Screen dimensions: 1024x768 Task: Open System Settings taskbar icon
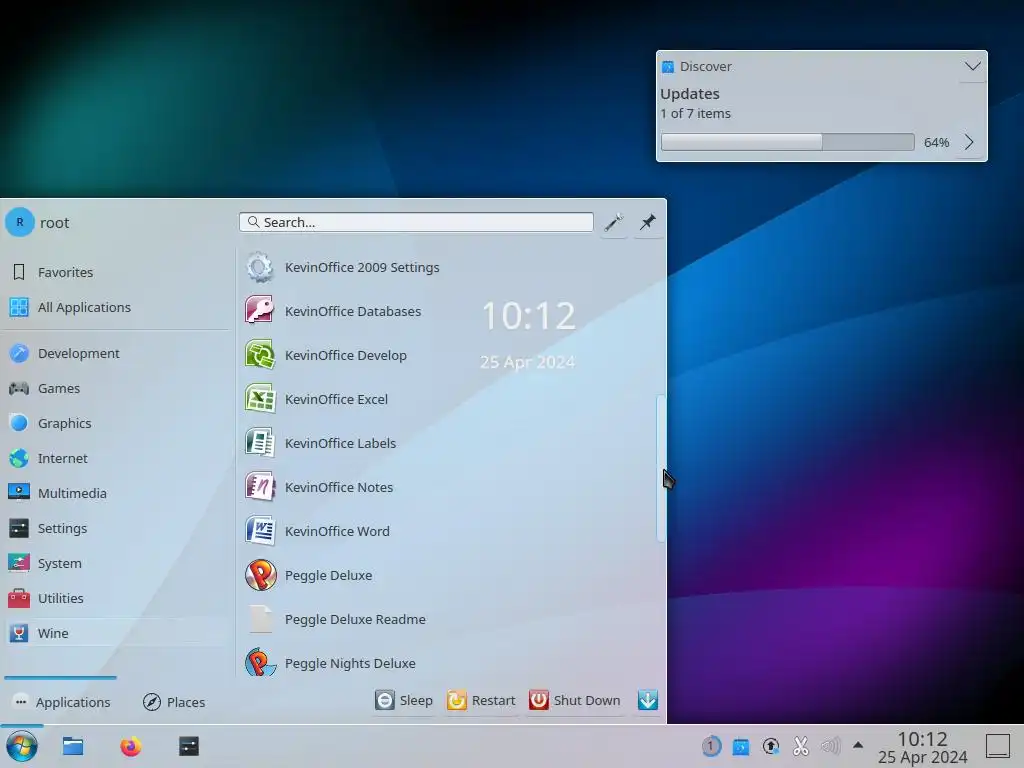[189, 746]
